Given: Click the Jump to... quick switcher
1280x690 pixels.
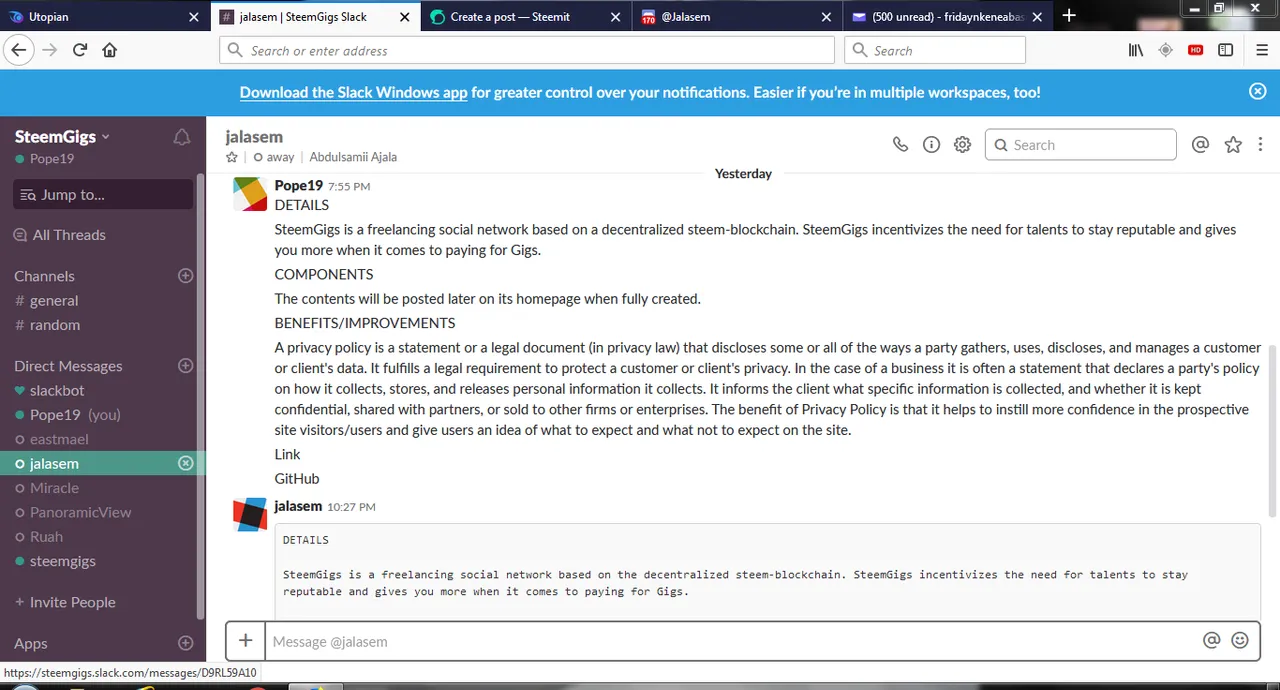Looking at the screenshot, I should (x=103, y=194).
